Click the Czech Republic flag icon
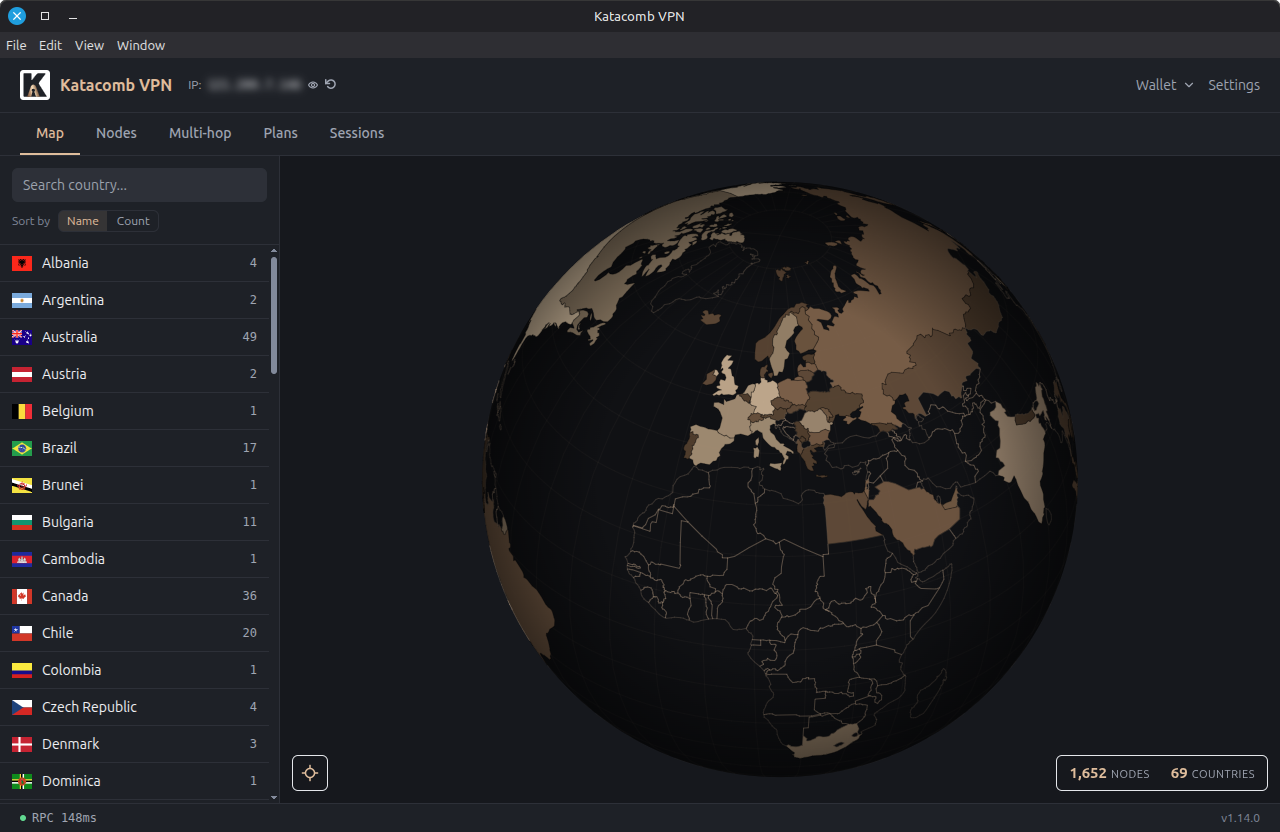The image size is (1280, 832). 22,707
